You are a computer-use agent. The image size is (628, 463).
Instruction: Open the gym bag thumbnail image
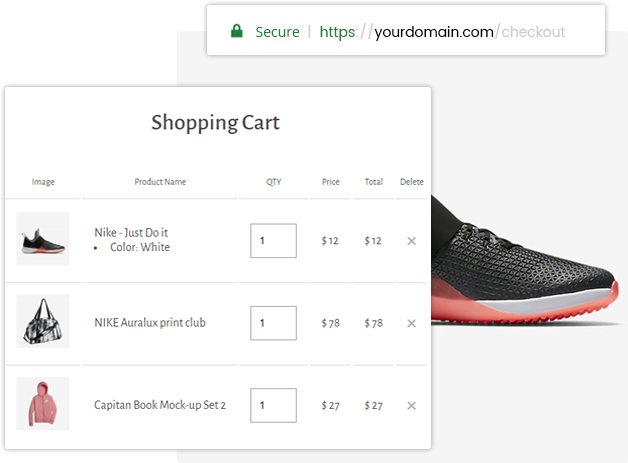click(x=43, y=321)
